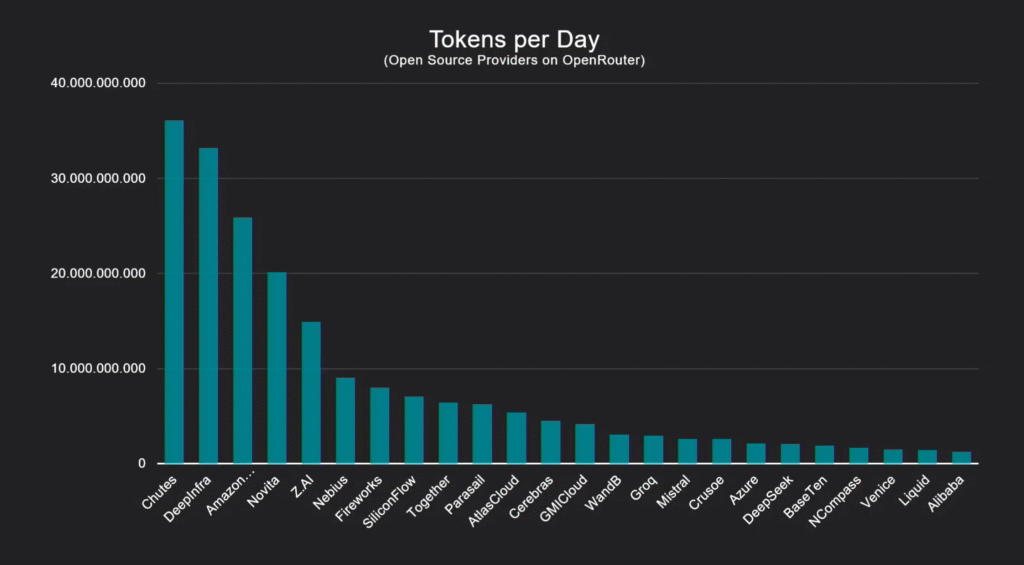Viewport: 1024px width, 565px height.
Task: Click the Chutes bar in chart
Action: click(174, 292)
